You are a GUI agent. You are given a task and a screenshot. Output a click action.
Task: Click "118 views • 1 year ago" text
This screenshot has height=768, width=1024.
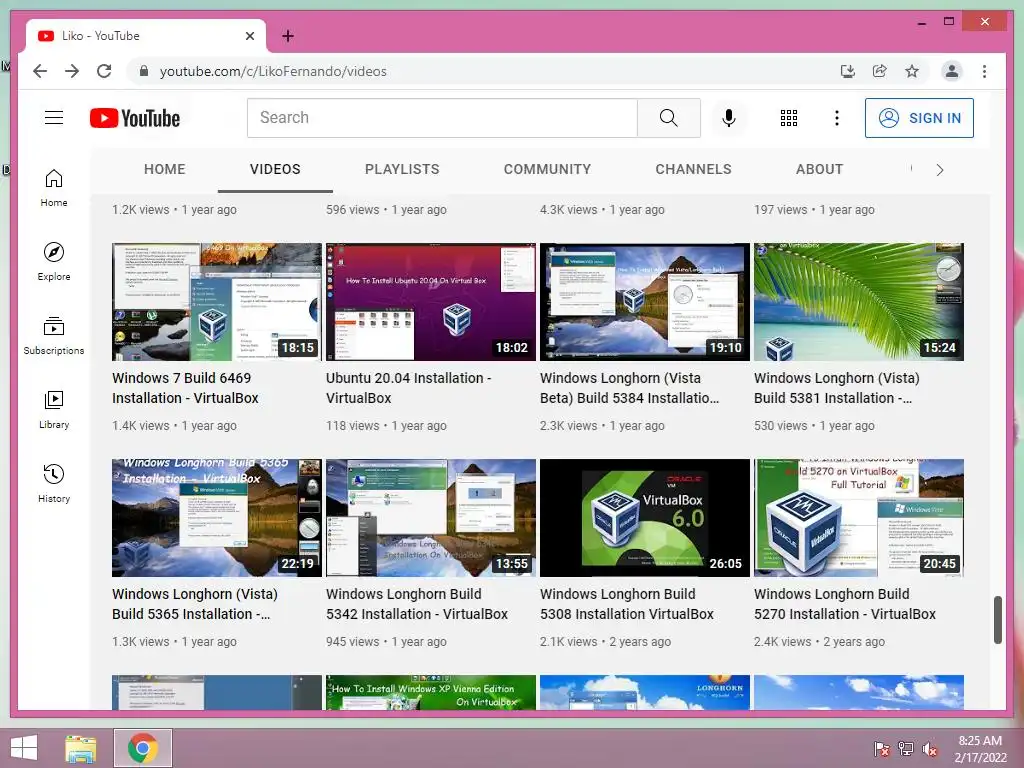pos(387,426)
